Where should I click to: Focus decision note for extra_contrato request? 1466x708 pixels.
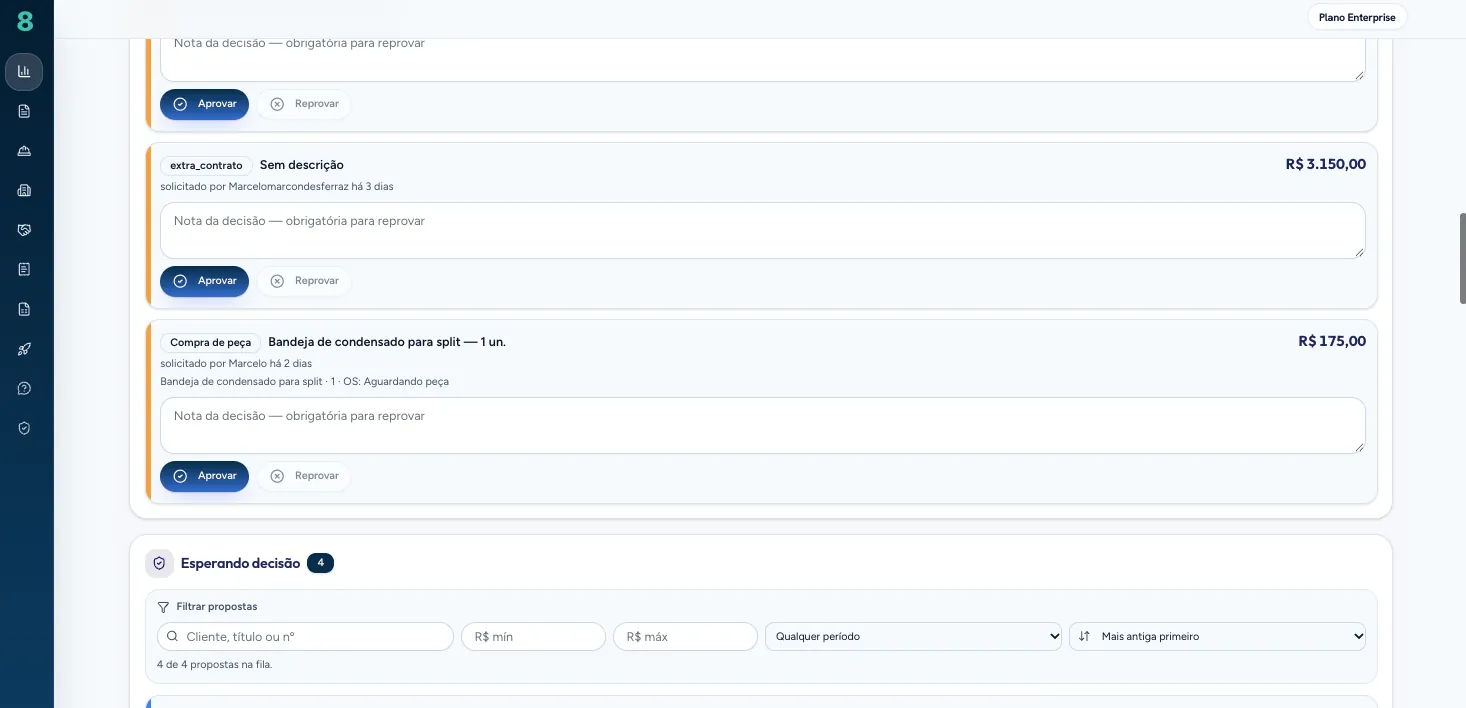[763, 231]
